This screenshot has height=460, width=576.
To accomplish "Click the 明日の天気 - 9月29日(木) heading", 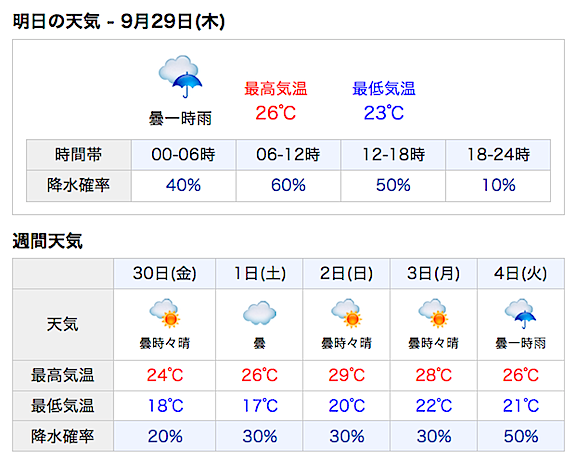I will pyautogui.click(x=119, y=21).
